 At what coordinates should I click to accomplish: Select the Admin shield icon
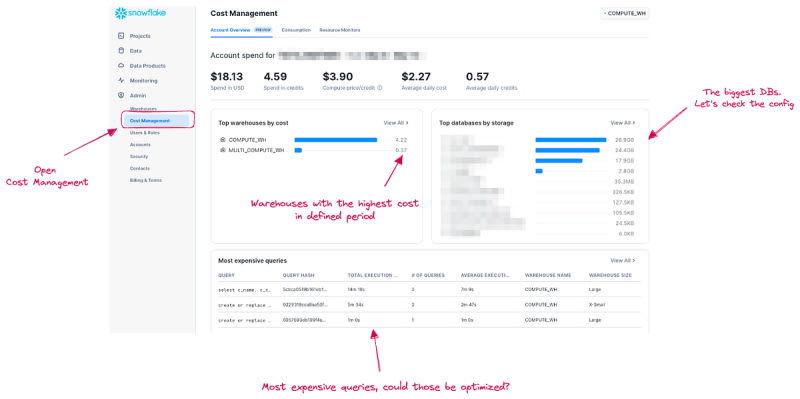[121, 95]
